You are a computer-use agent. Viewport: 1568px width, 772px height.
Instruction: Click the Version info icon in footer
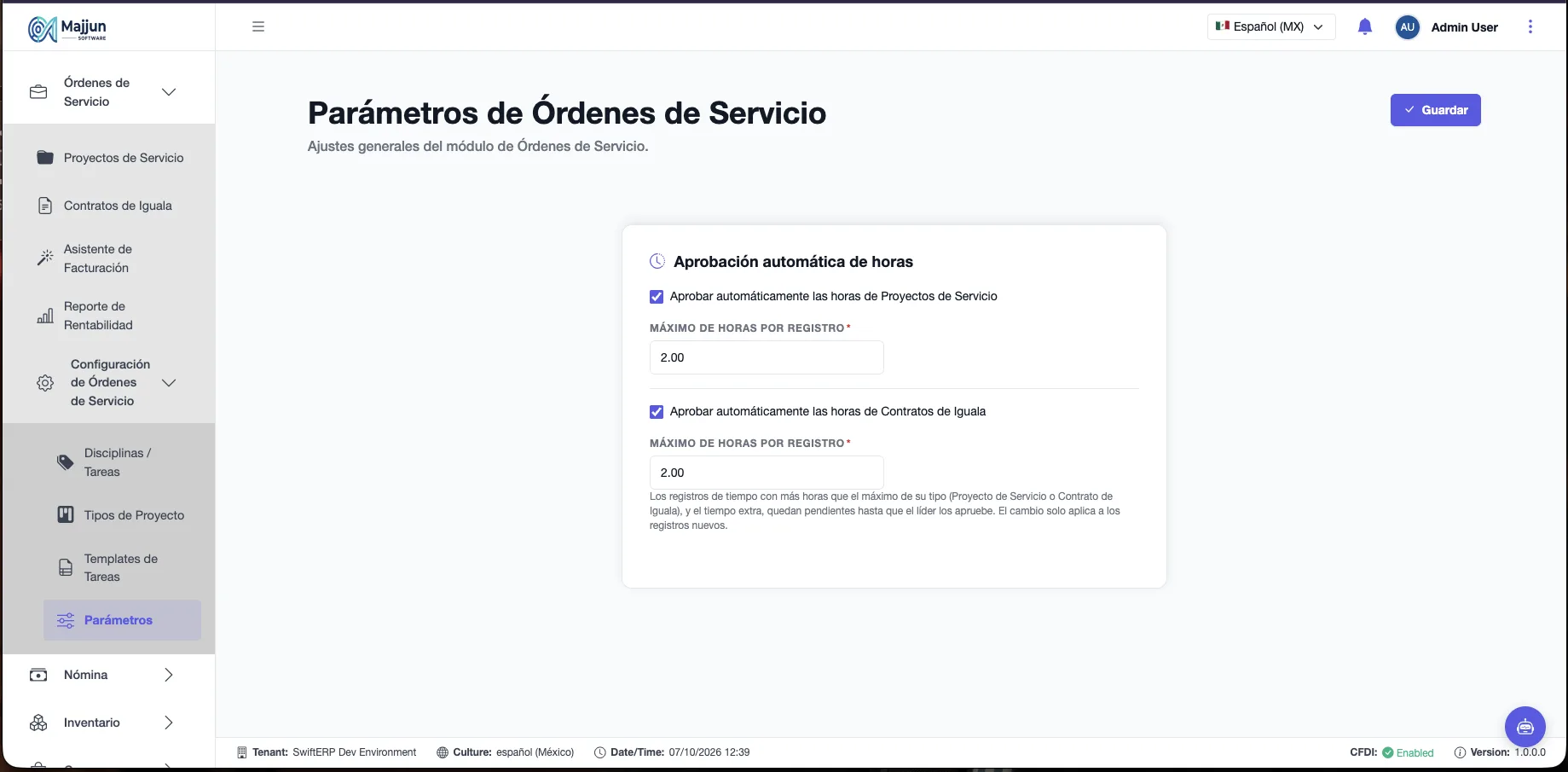1460,752
